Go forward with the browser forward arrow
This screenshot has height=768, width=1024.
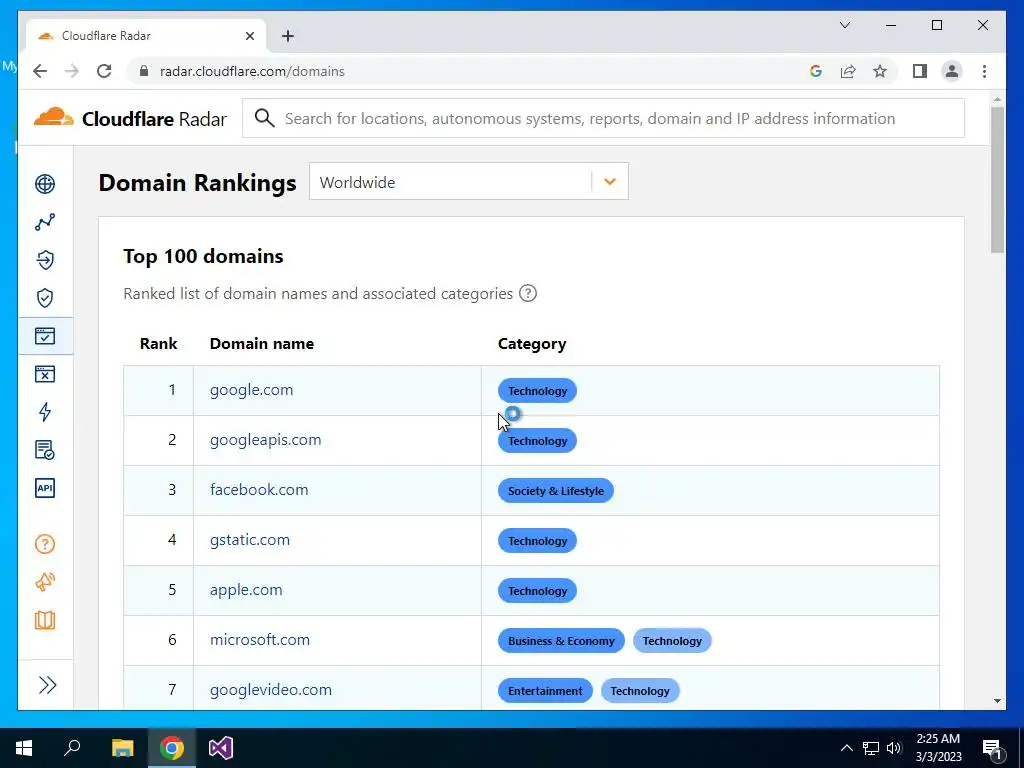pos(72,71)
